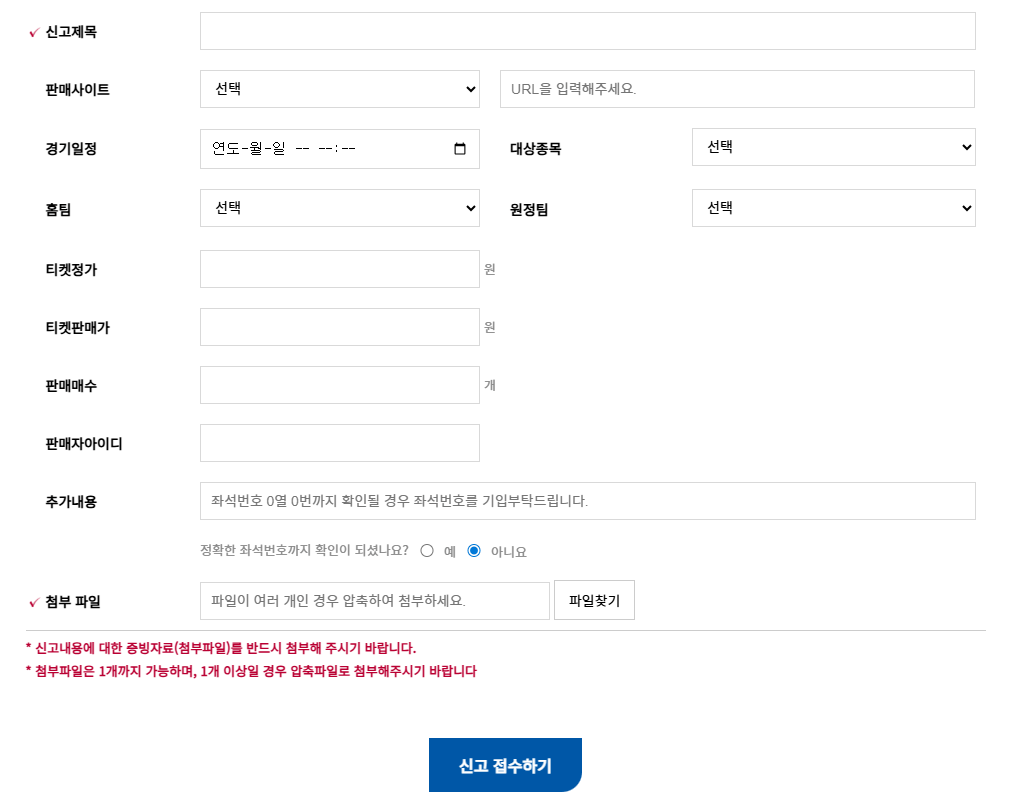This screenshot has width=1018, height=810.
Task: Open the 홈팀 selection dropdown
Action: pyautogui.click(x=340, y=208)
